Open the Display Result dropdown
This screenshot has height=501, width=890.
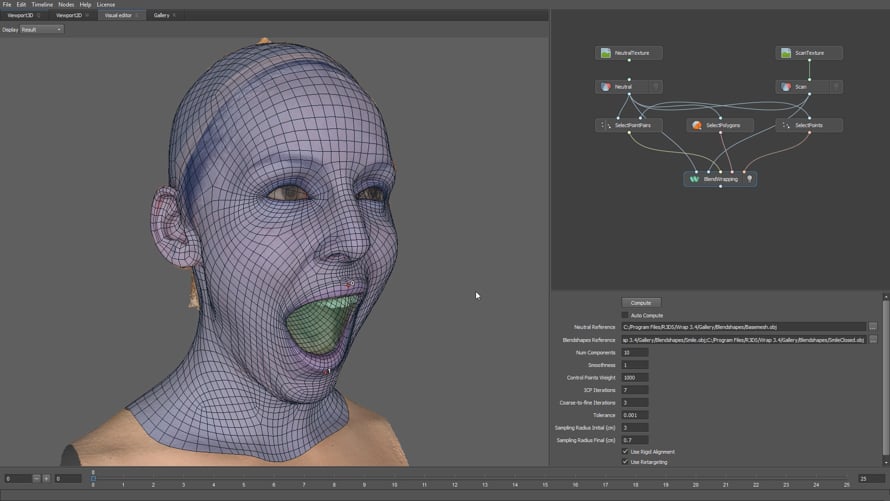(x=43, y=29)
